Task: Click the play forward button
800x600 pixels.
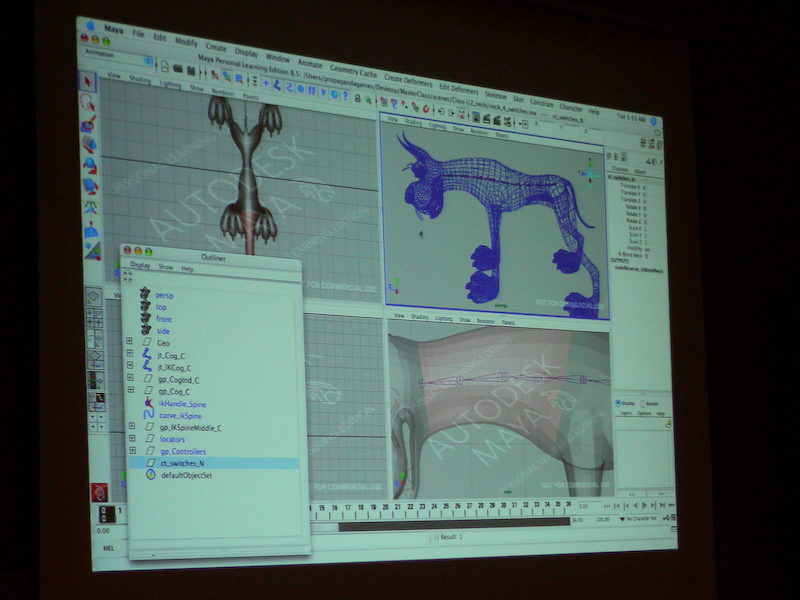Action: click(644, 505)
